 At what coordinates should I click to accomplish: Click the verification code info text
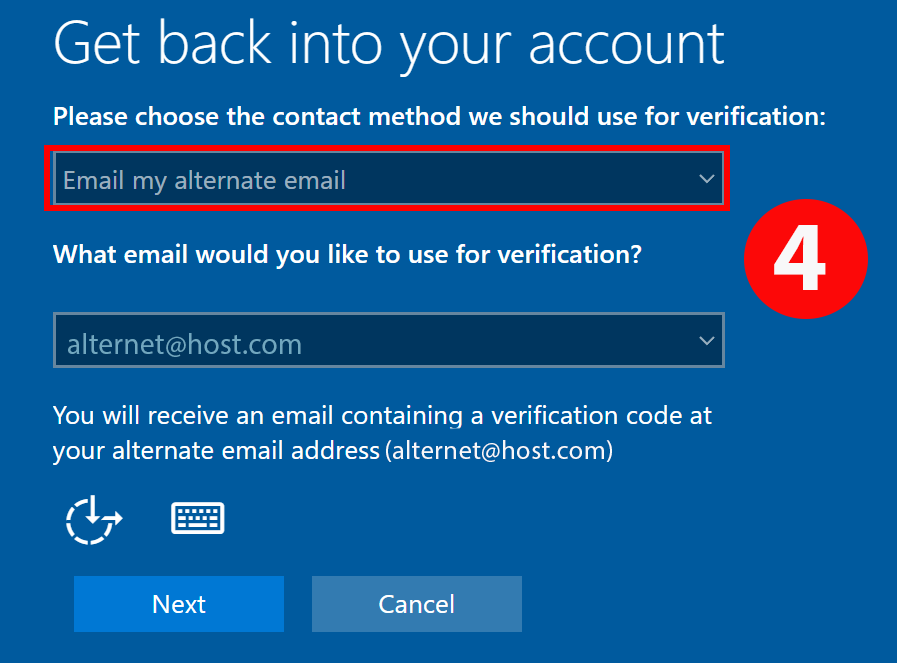pyautogui.click(x=382, y=433)
